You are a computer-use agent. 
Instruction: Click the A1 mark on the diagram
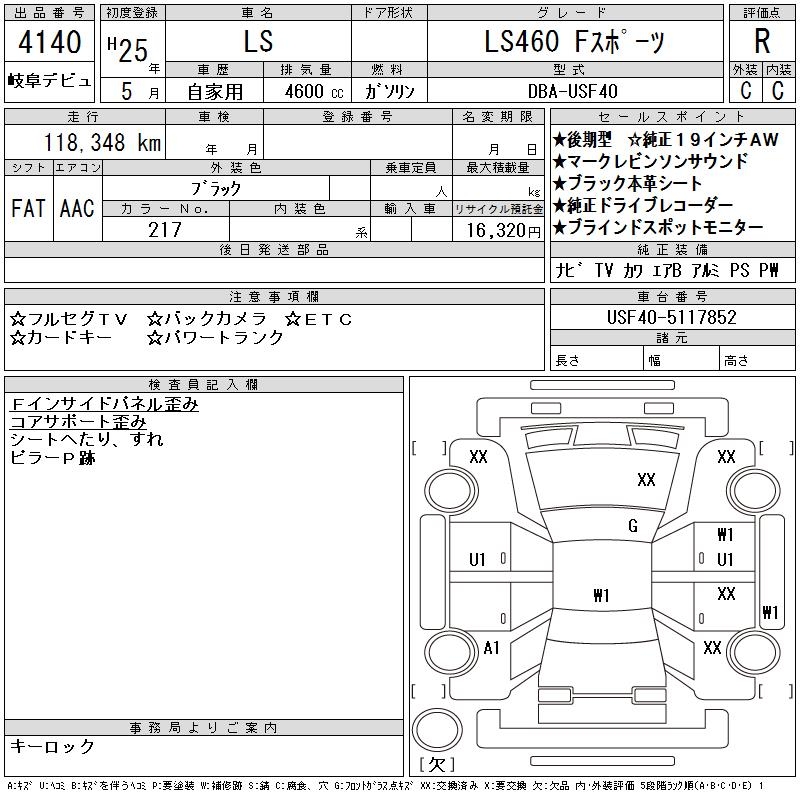(x=491, y=648)
